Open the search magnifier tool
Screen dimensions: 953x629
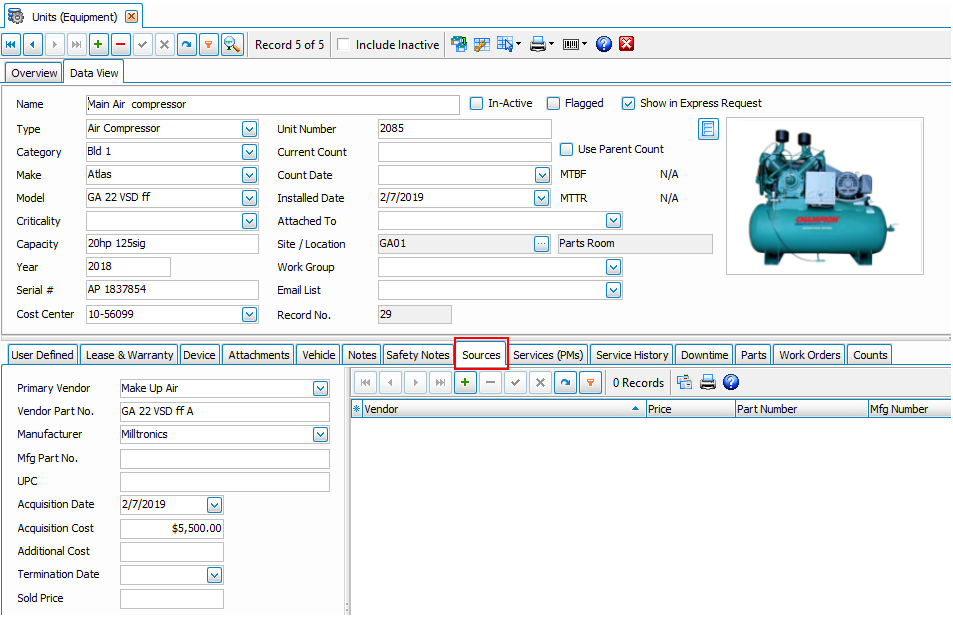point(232,44)
